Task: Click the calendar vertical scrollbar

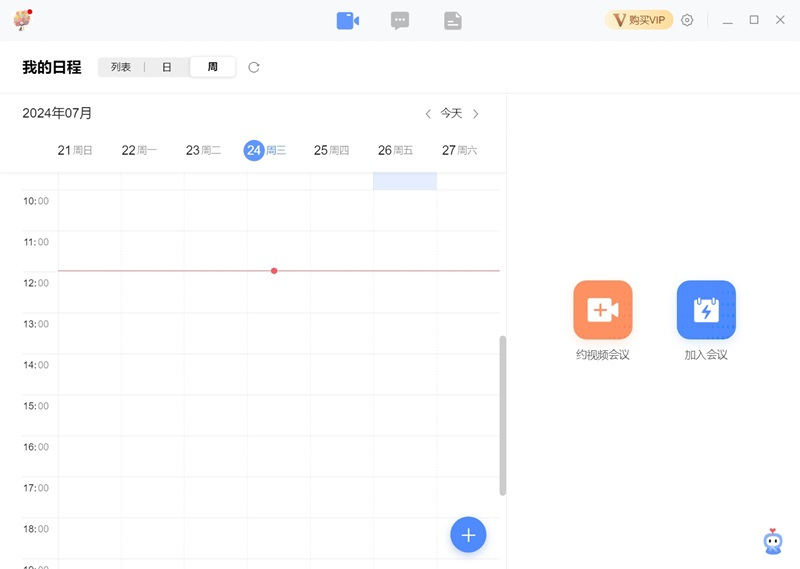Action: click(x=503, y=415)
